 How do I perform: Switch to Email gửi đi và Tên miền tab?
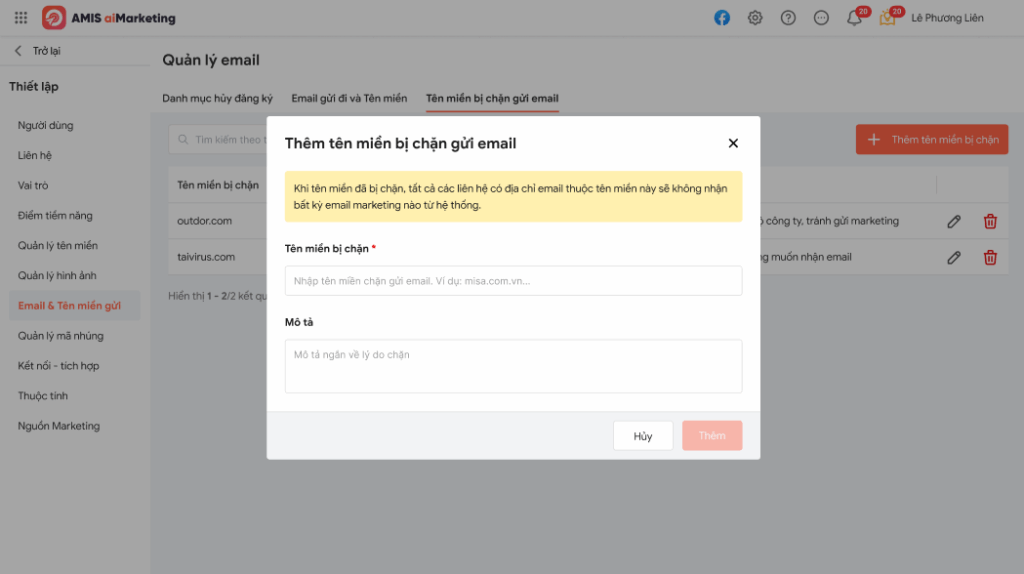349,98
